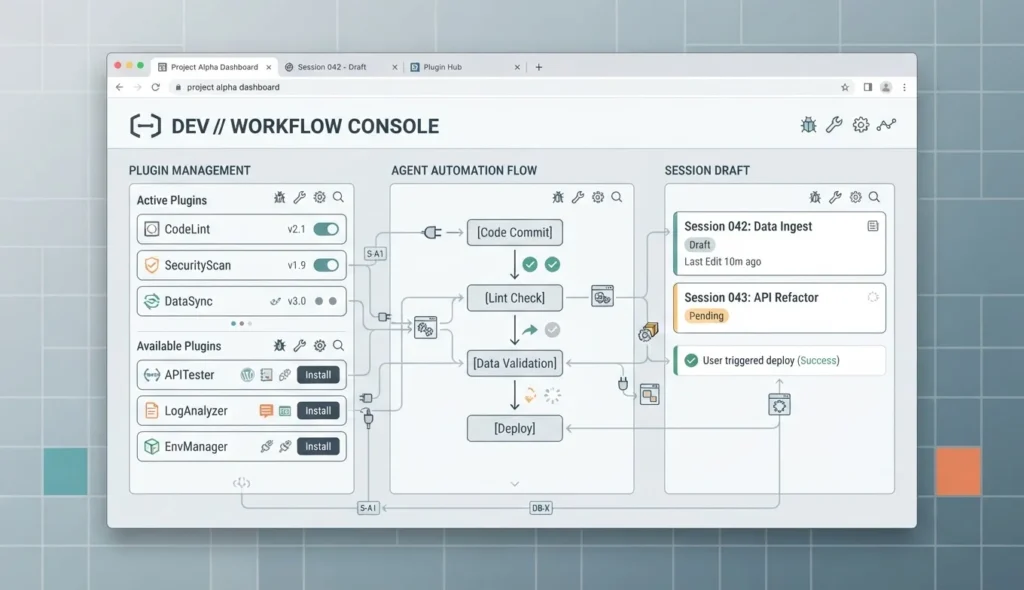Bookmark page with the star icon
Screen dimensions: 1024x590
[x=844, y=87]
